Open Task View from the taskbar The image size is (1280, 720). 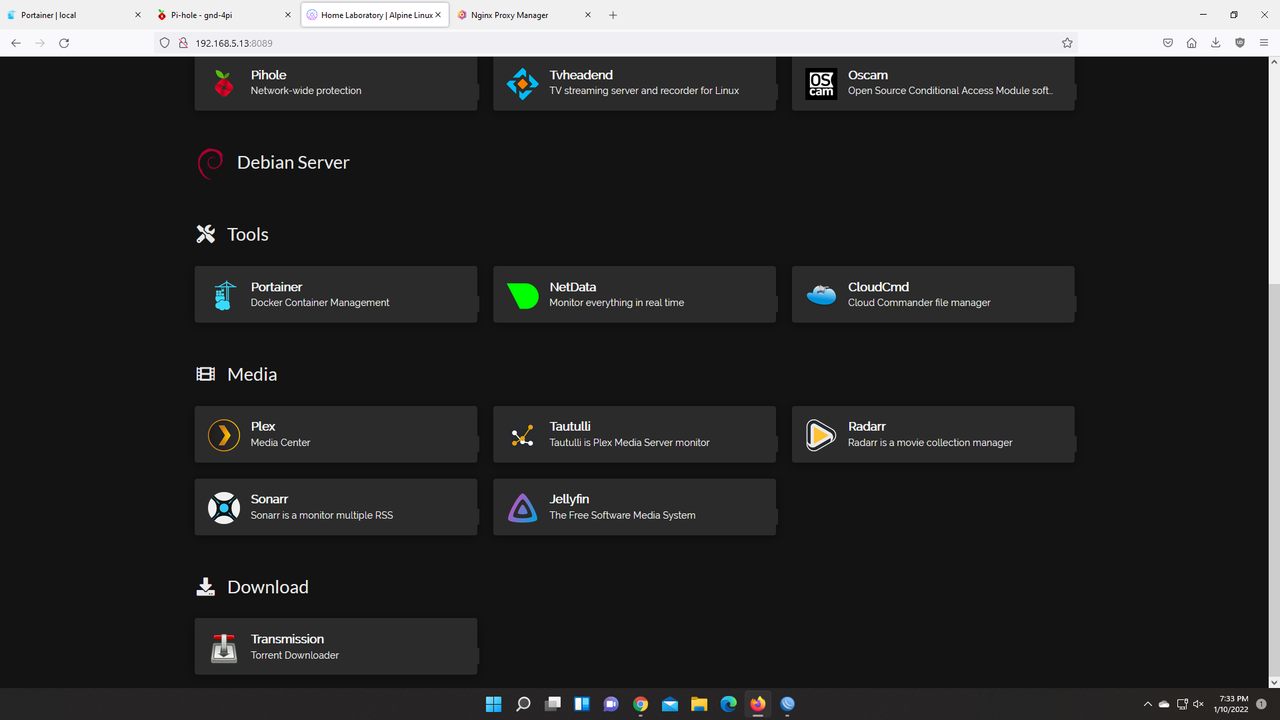[553, 704]
